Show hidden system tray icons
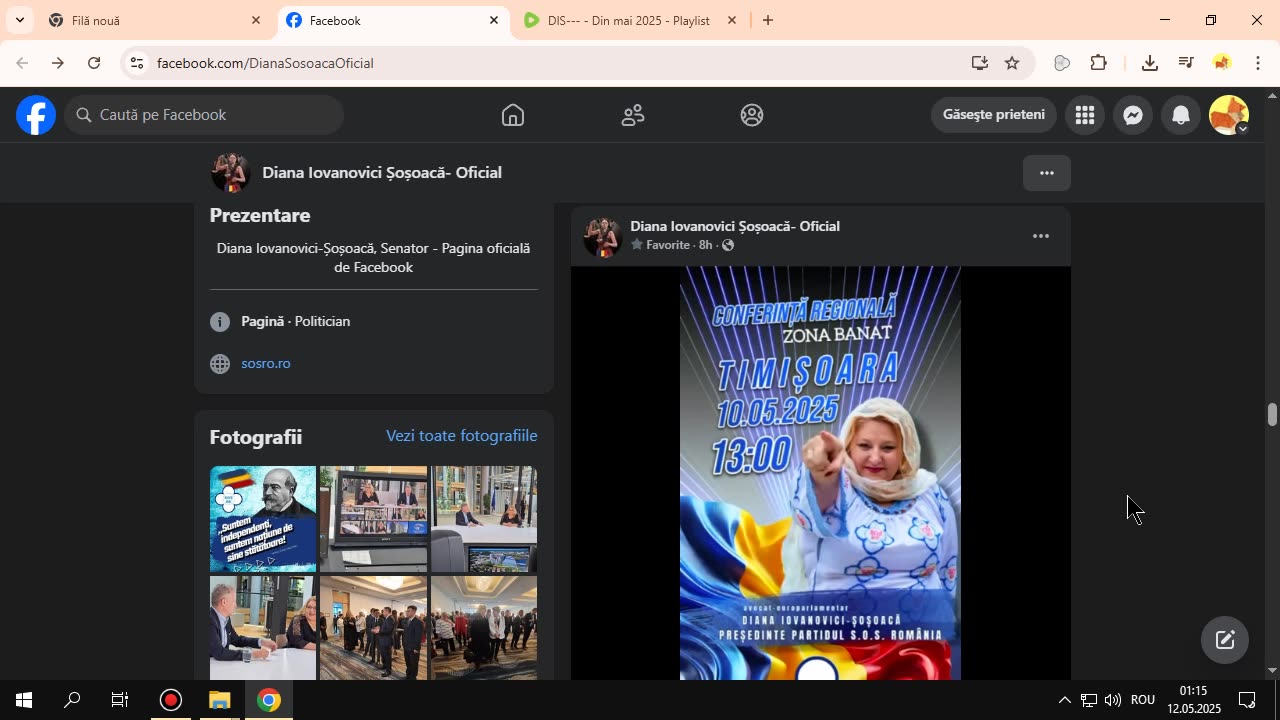Screen dimensions: 1280x720 (1064, 700)
